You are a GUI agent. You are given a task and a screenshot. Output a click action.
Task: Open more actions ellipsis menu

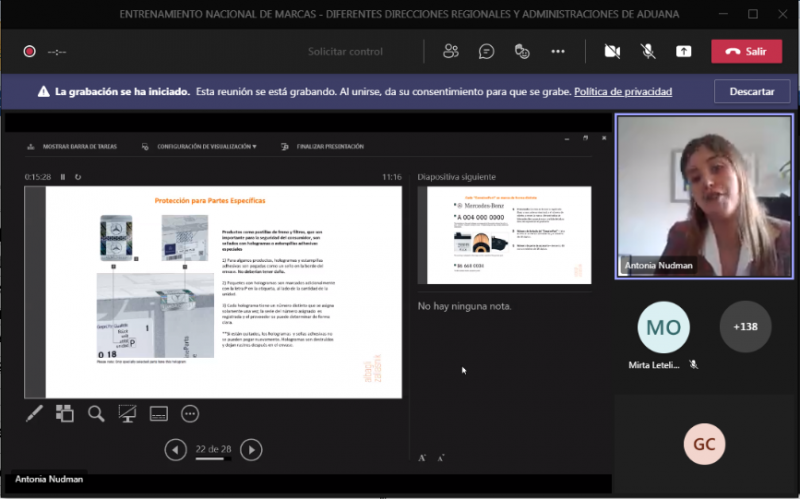point(558,51)
